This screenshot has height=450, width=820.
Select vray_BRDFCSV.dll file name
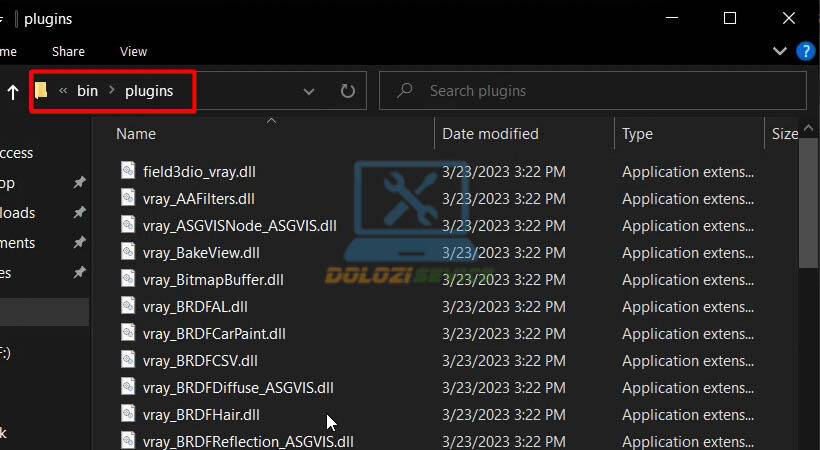click(x=200, y=361)
